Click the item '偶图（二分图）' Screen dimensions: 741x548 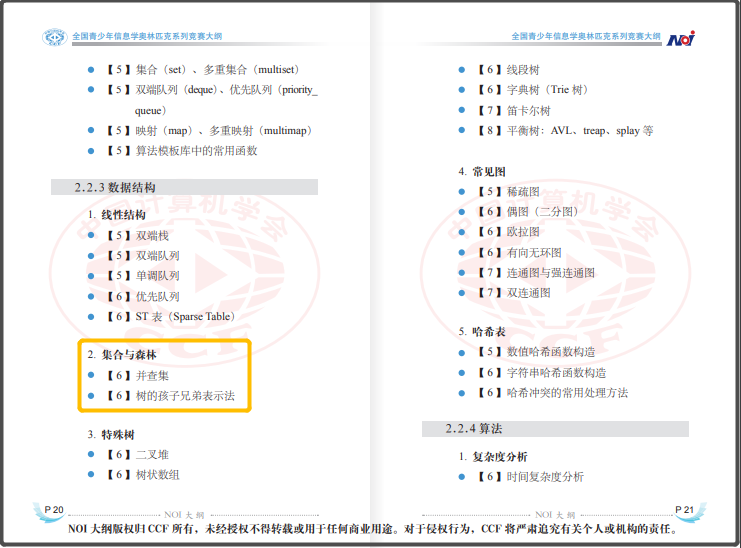point(543,212)
